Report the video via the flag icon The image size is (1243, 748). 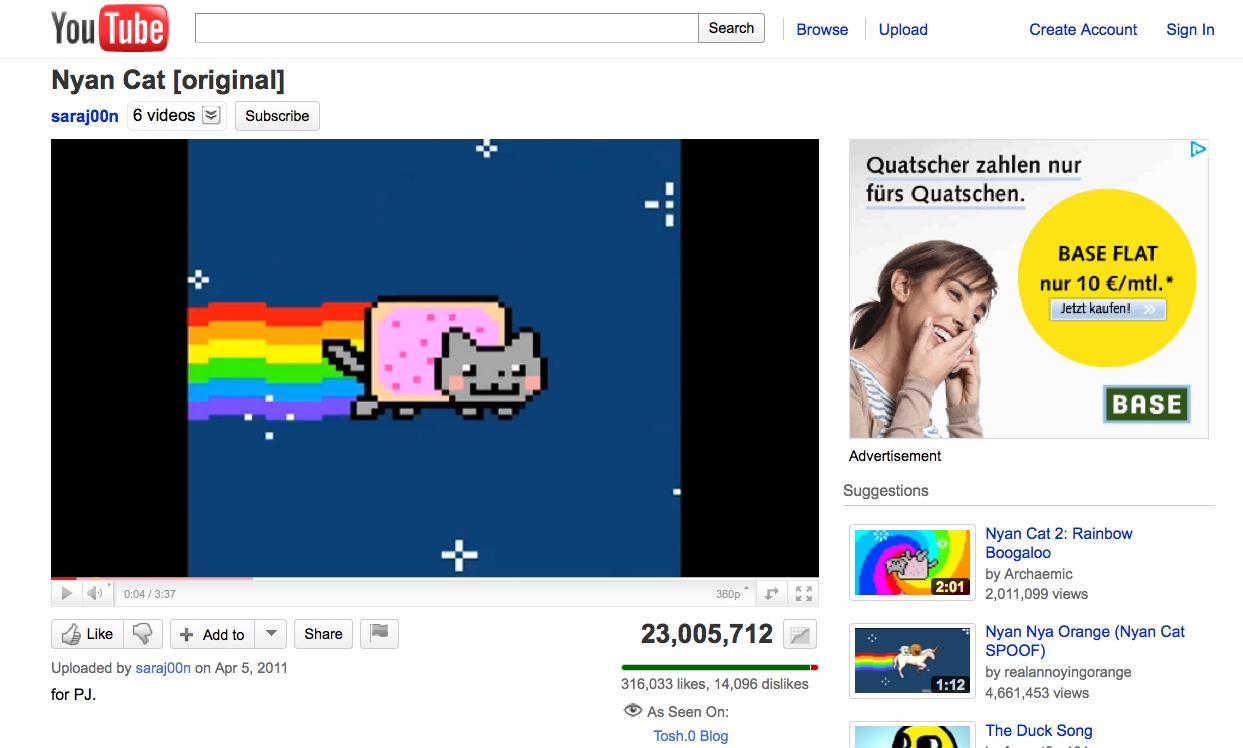379,633
